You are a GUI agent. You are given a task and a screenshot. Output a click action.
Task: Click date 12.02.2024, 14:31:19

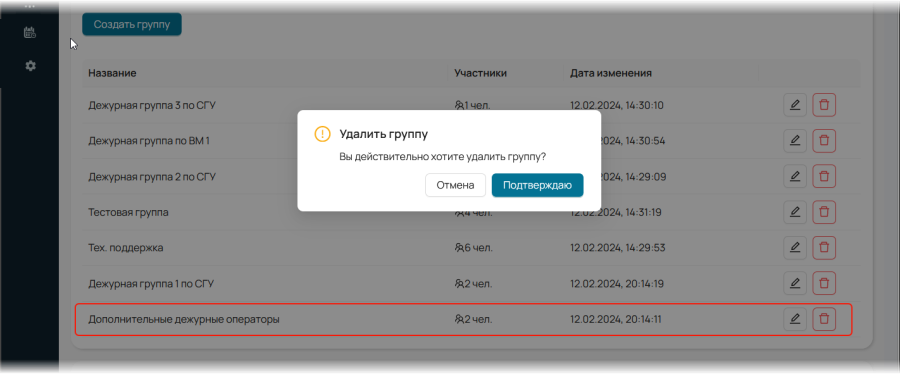pyautogui.click(x=616, y=212)
